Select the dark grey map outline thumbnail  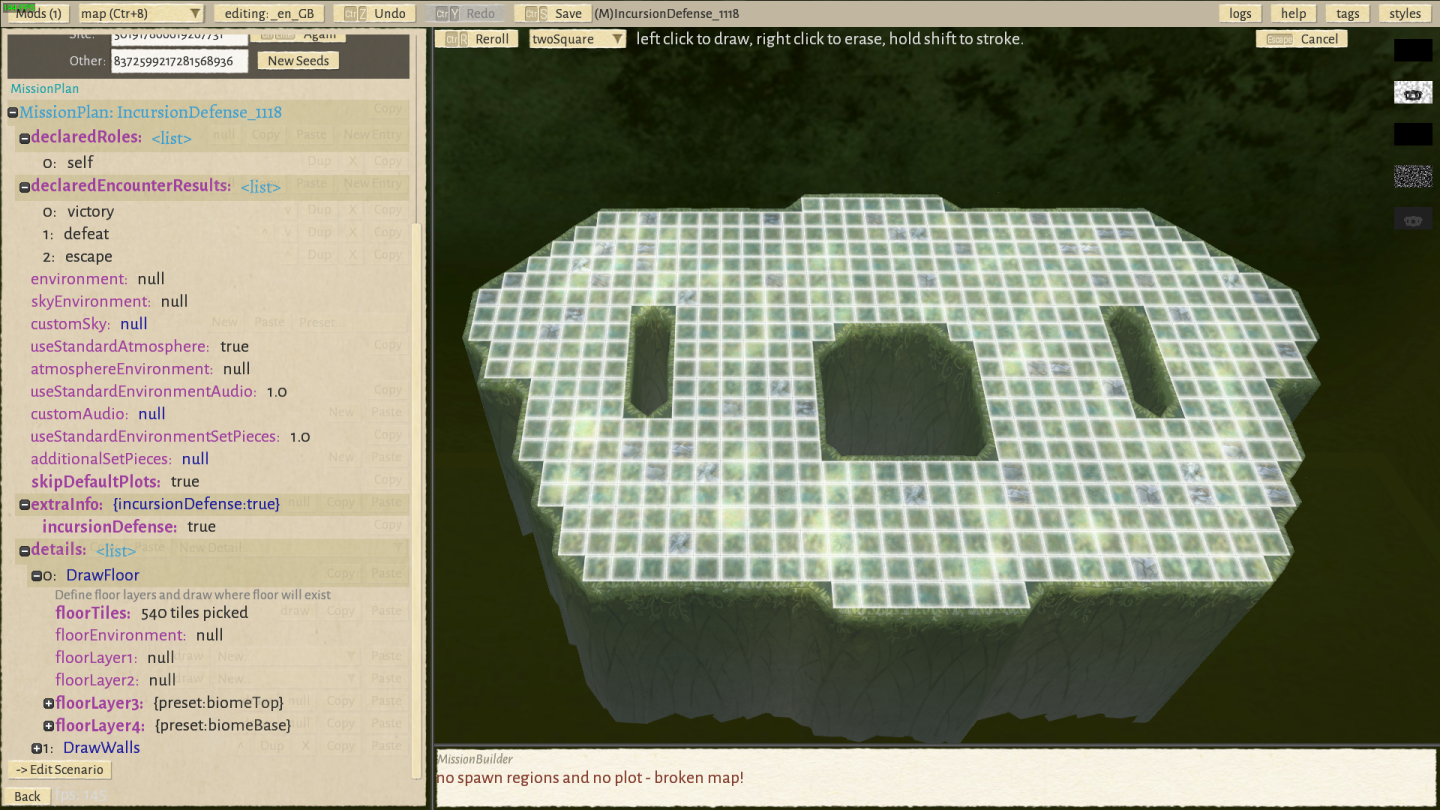(1413, 219)
